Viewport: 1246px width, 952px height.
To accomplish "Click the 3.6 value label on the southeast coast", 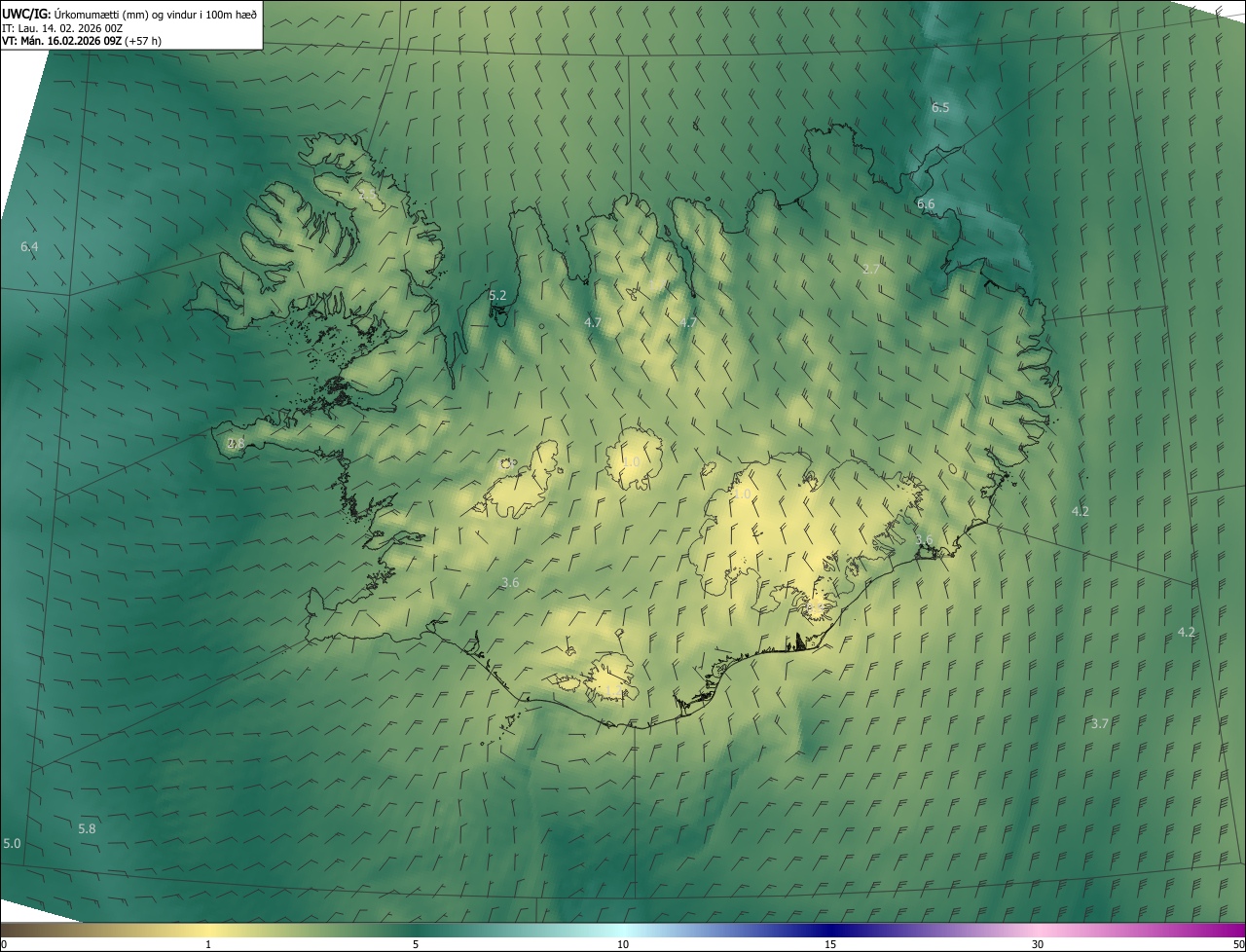I will click(x=924, y=540).
